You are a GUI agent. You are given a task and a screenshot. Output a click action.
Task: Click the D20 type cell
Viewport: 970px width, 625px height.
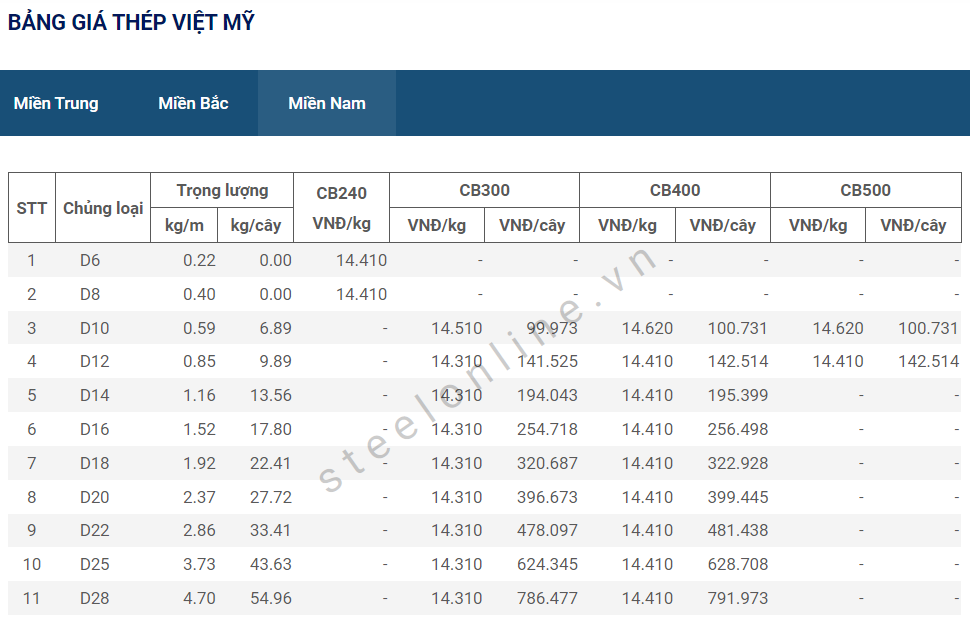95,498
